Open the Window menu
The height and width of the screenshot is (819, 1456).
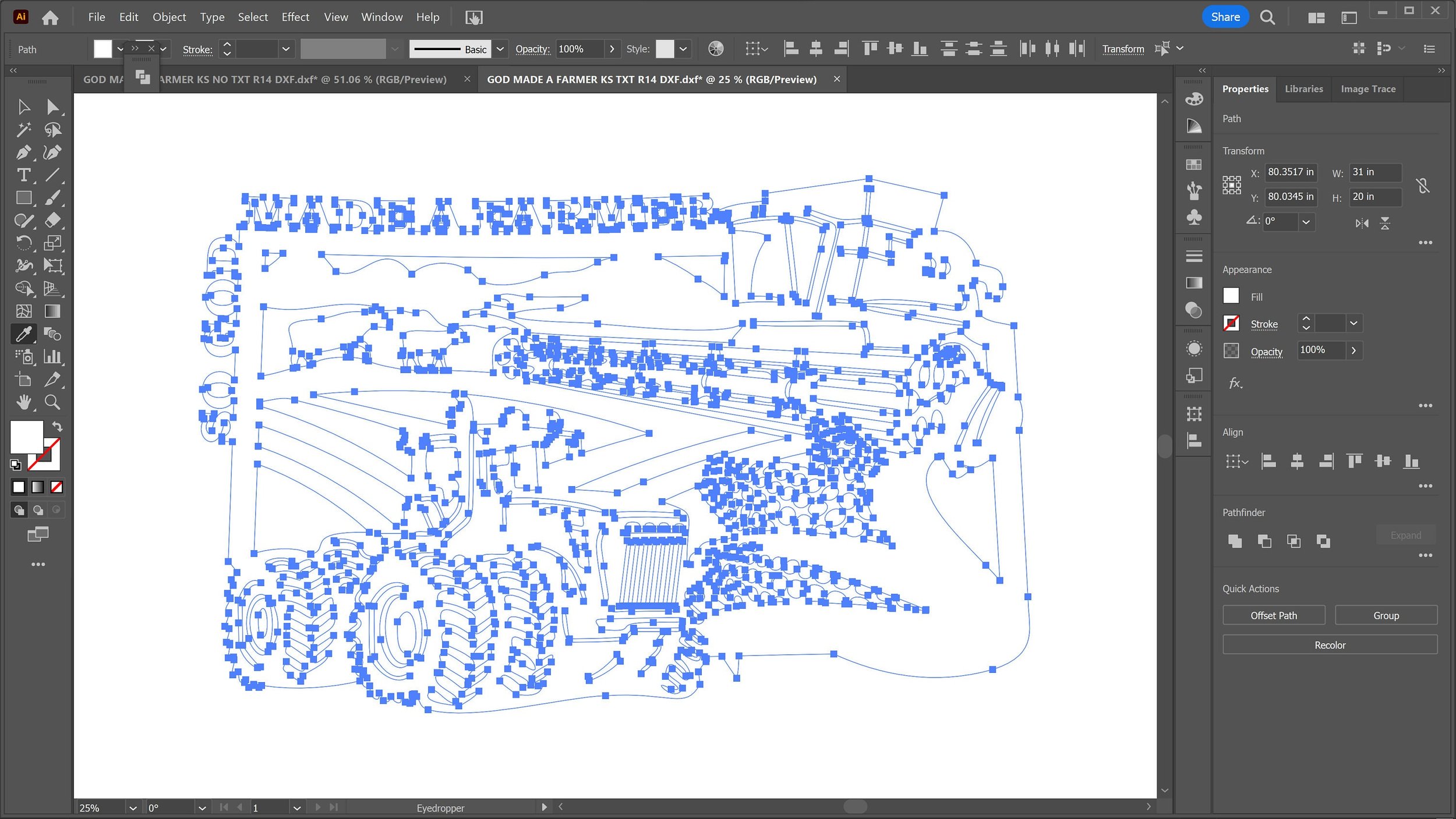[381, 17]
